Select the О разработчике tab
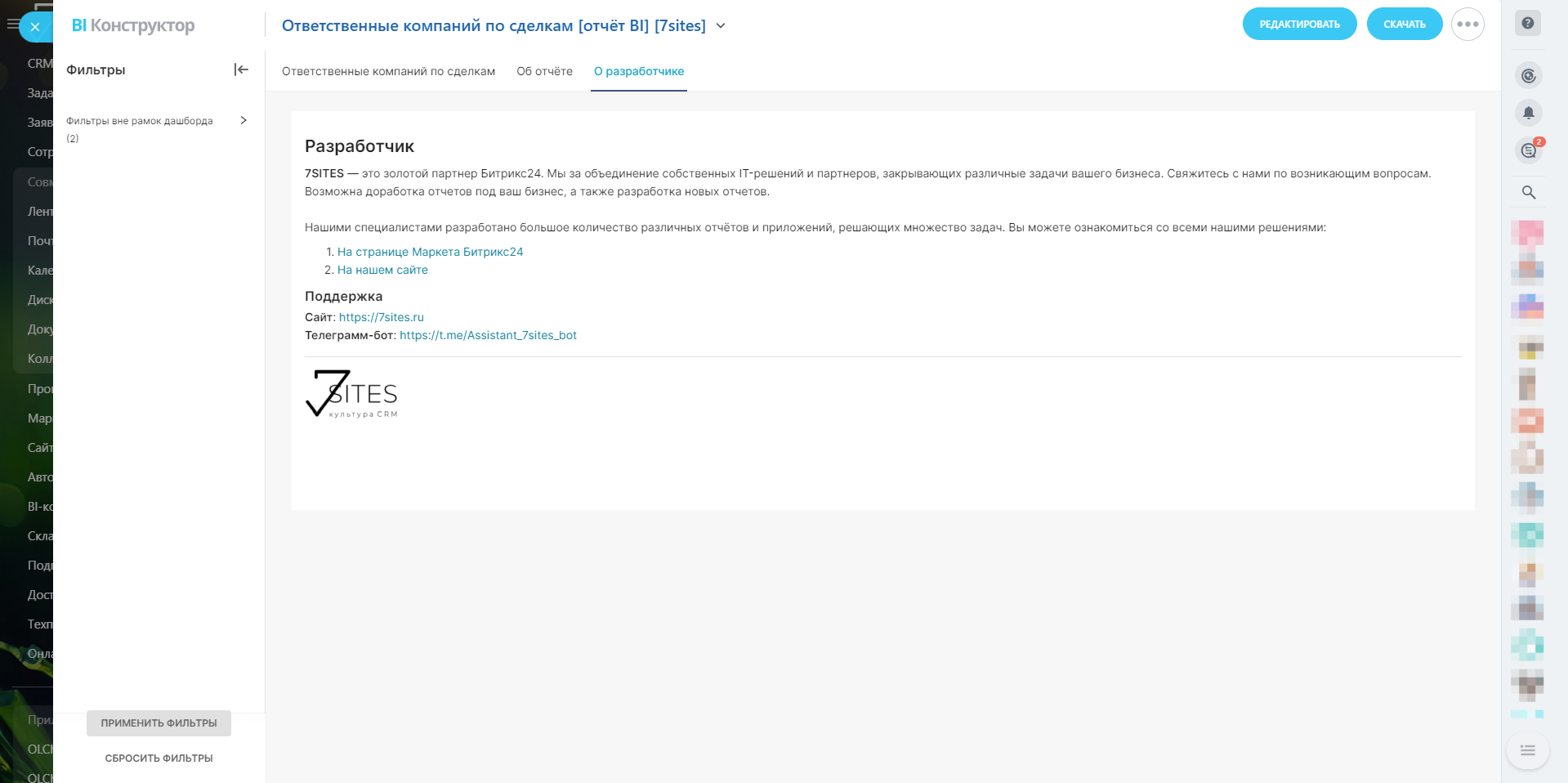 [638, 71]
